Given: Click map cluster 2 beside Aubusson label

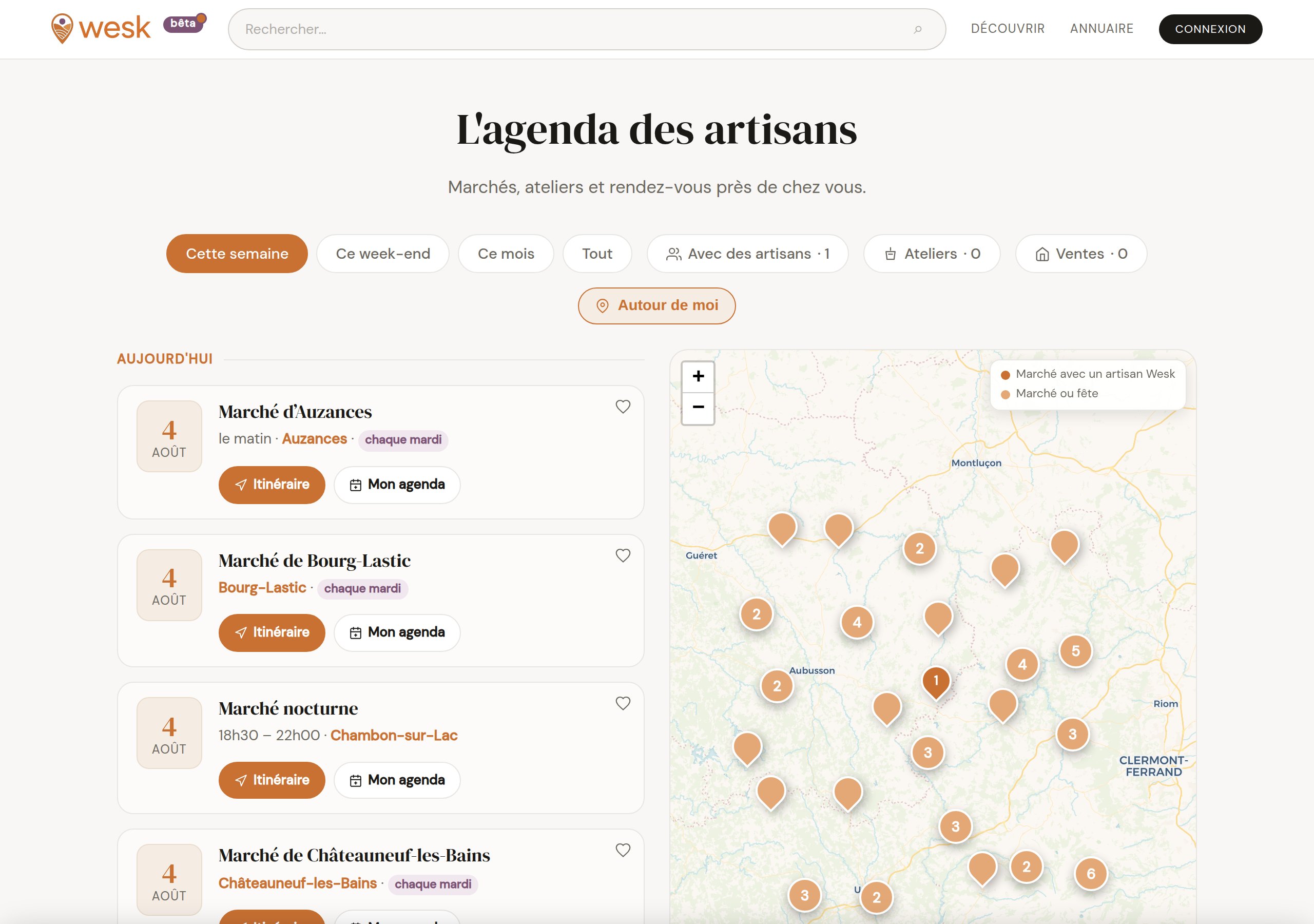Looking at the screenshot, I should (x=777, y=686).
